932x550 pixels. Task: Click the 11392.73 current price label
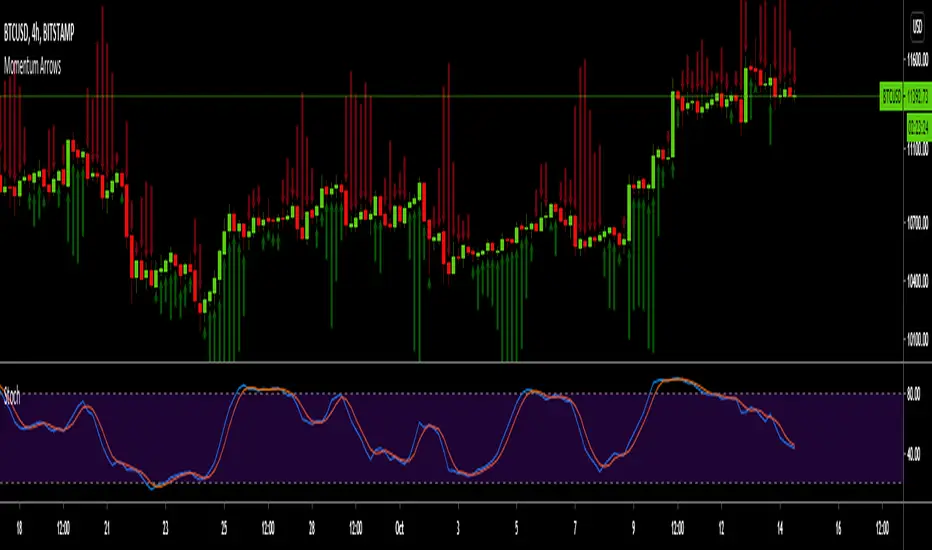pos(918,96)
